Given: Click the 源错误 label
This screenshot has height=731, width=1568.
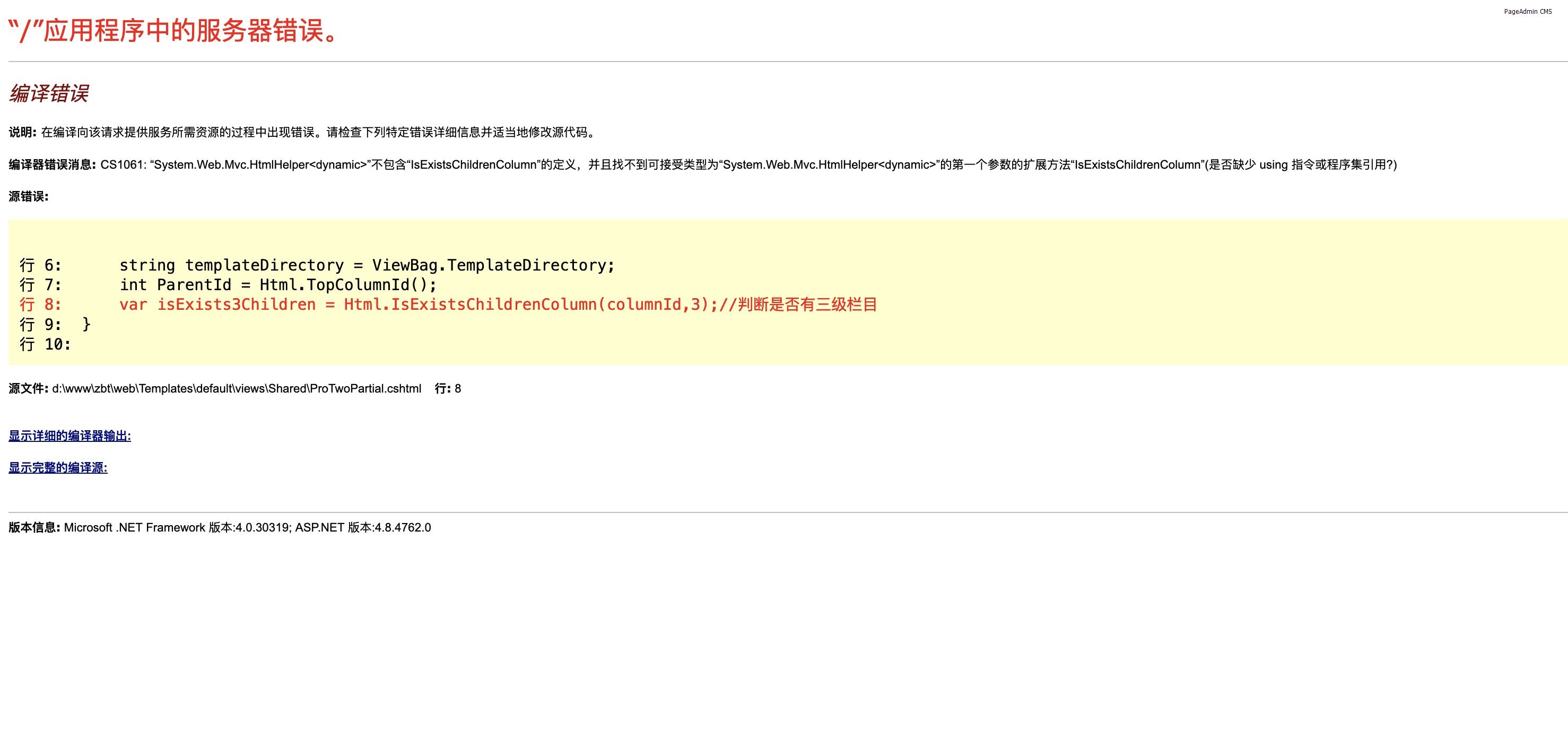Looking at the screenshot, I should click(x=28, y=196).
